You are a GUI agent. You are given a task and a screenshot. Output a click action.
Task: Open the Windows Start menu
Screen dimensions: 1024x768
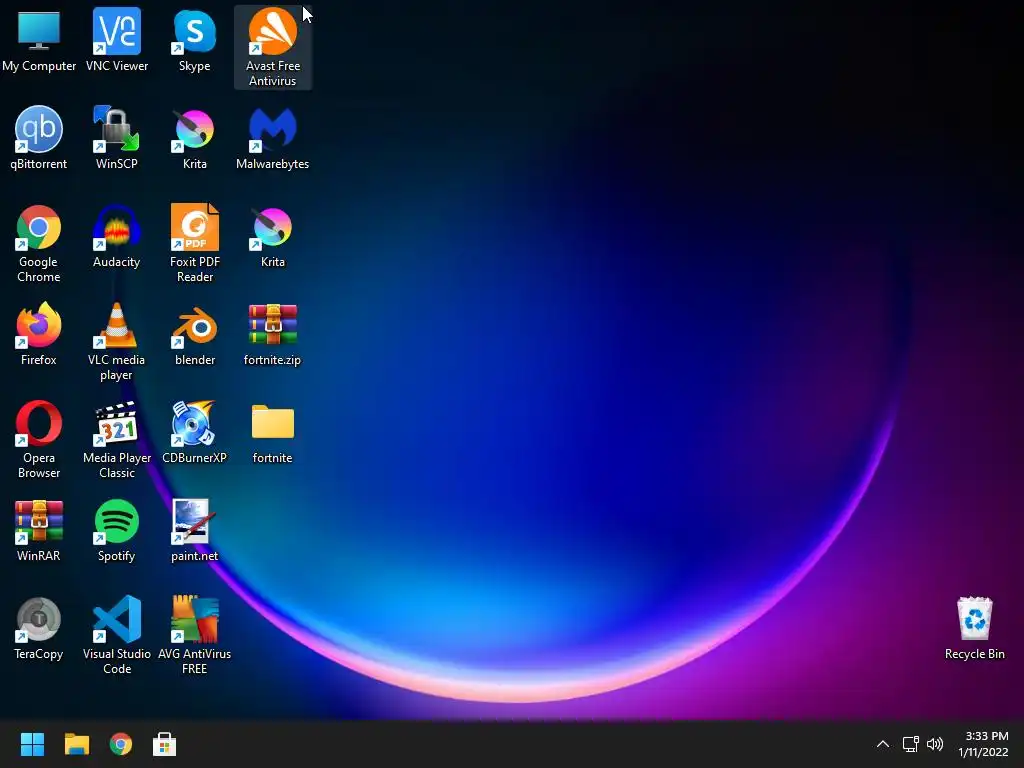[32, 744]
